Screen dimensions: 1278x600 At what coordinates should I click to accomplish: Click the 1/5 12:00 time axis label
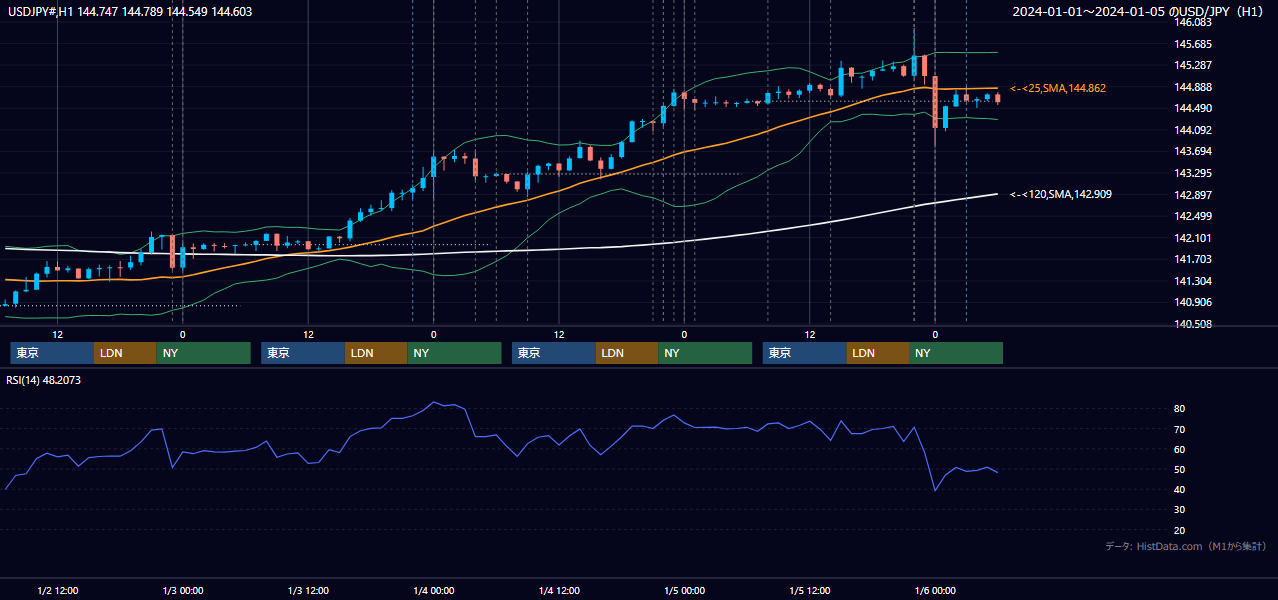(x=810, y=591)
